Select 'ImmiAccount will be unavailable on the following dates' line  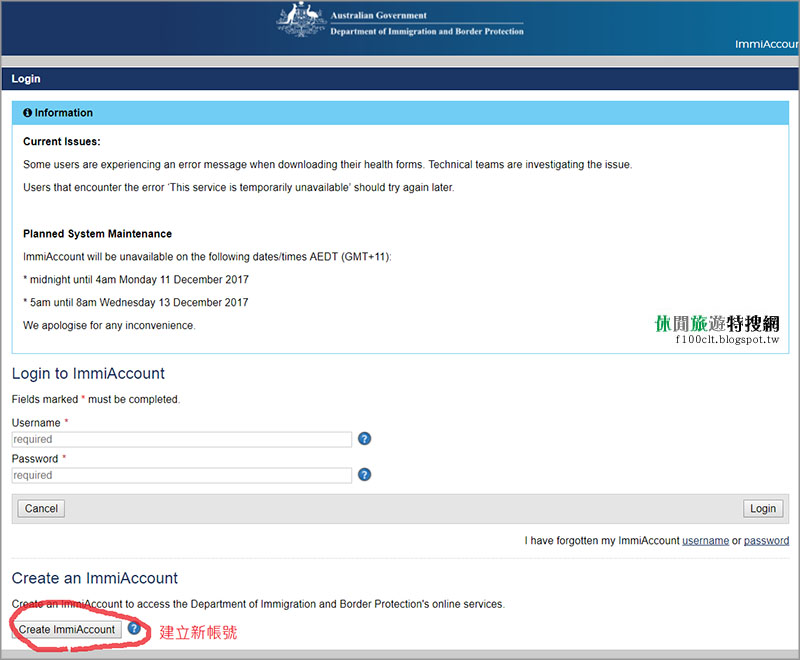(207, 257)
